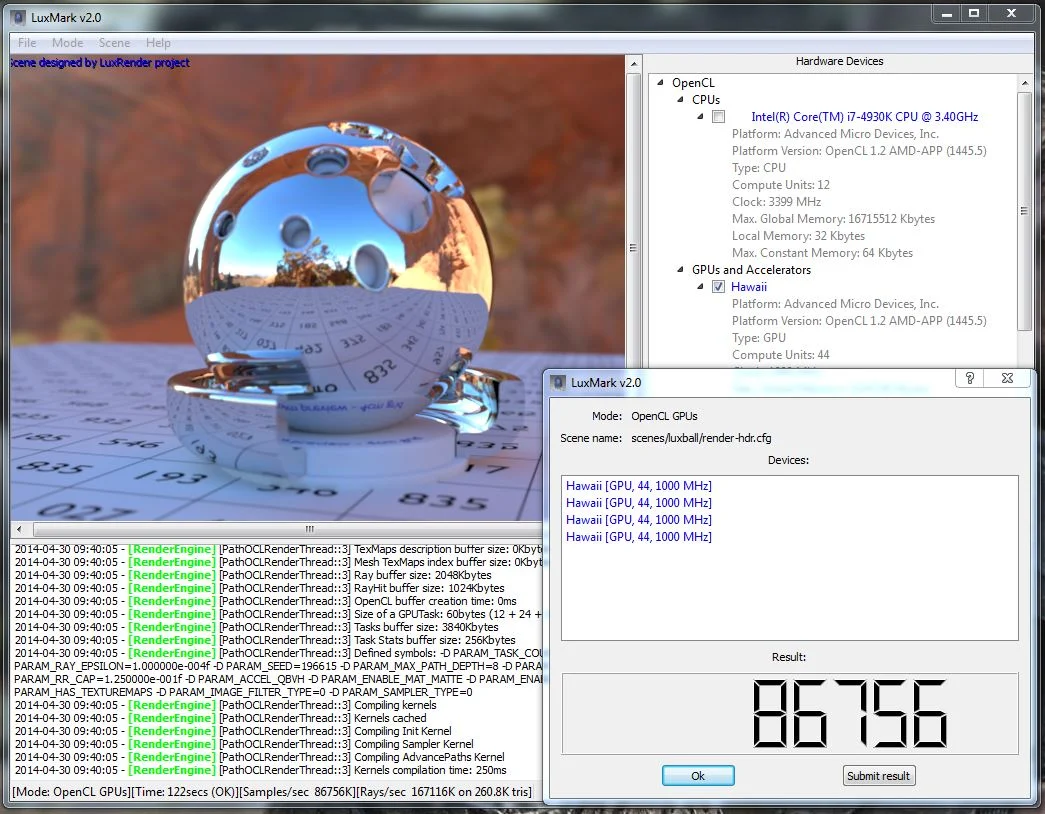This screenshot has width=1045, height=814.
Task: Select second Hawaii [GPU, 44, 1000 MHz] entry
Action: coord(638,503)
